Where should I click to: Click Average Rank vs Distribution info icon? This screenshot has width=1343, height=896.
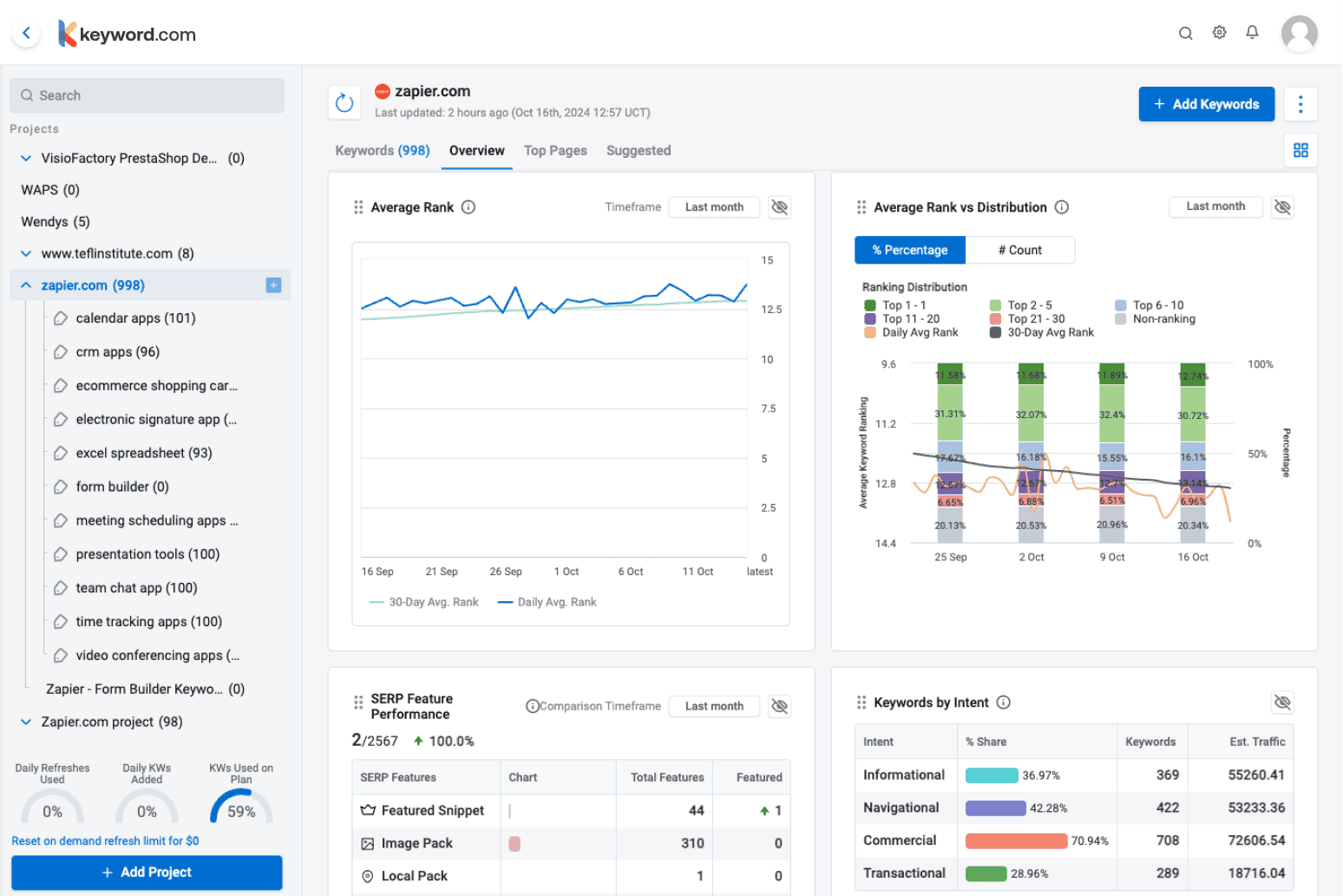click(x=1062, y=207)
